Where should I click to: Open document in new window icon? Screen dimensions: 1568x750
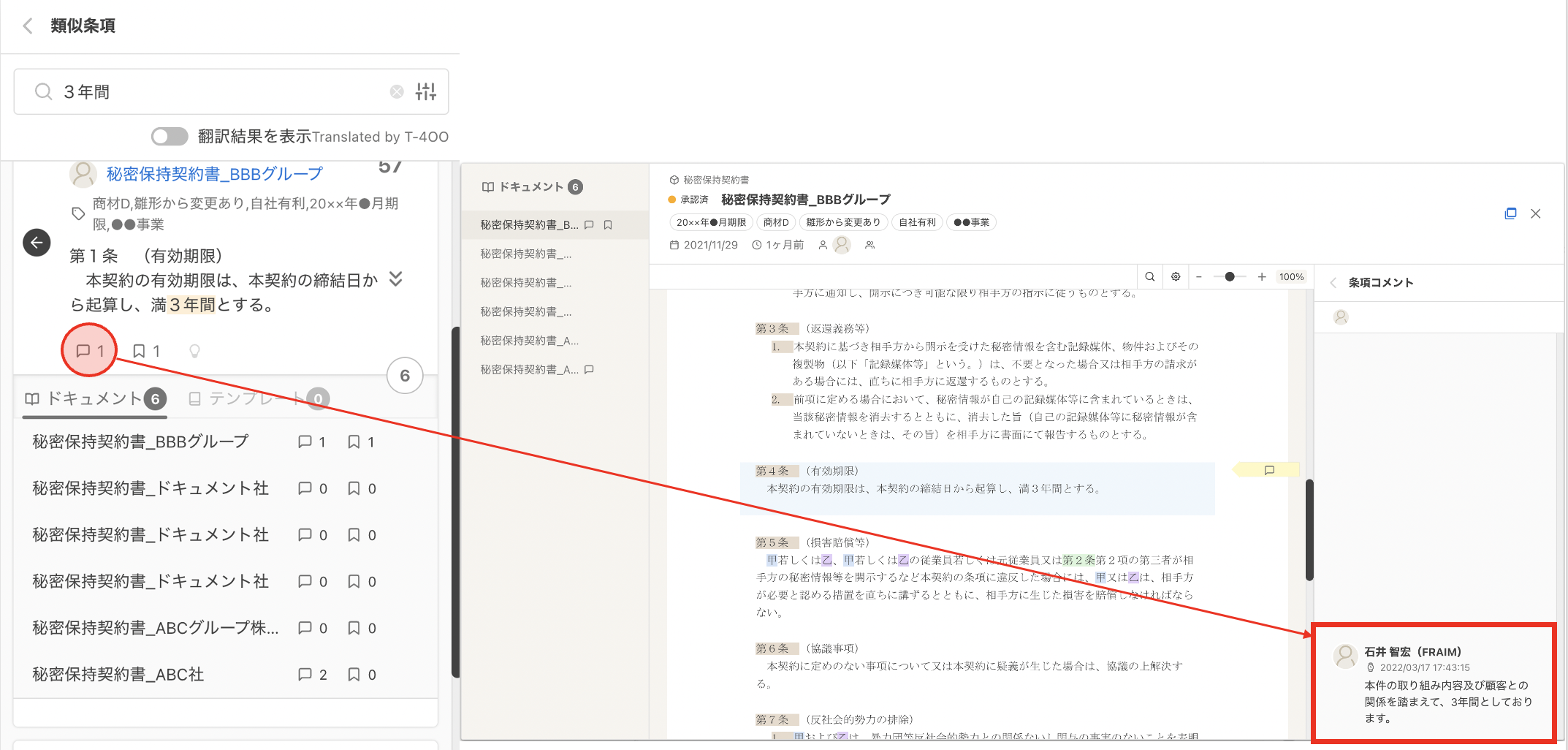tap(1510, 213)
